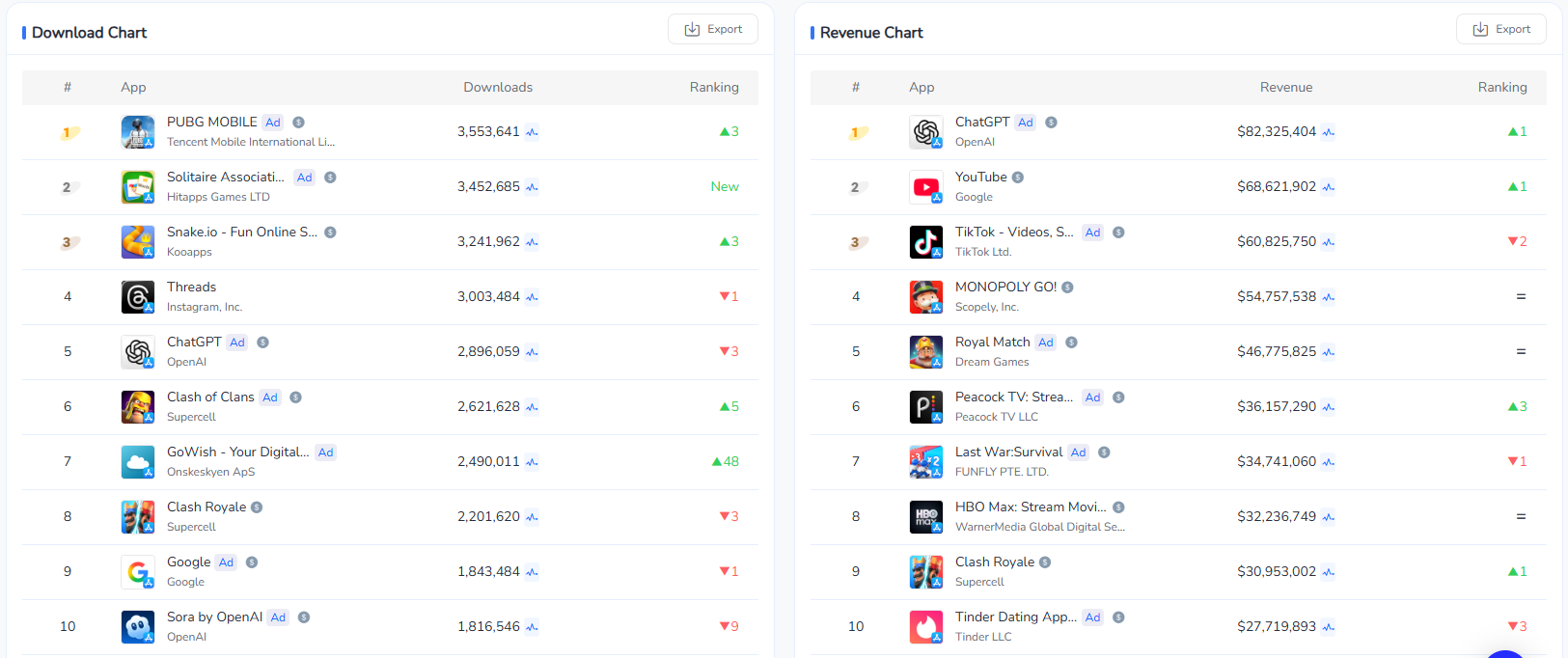
Task: Open trend graph icon beside PUBG MOBILE downloads
Action: 532,132
